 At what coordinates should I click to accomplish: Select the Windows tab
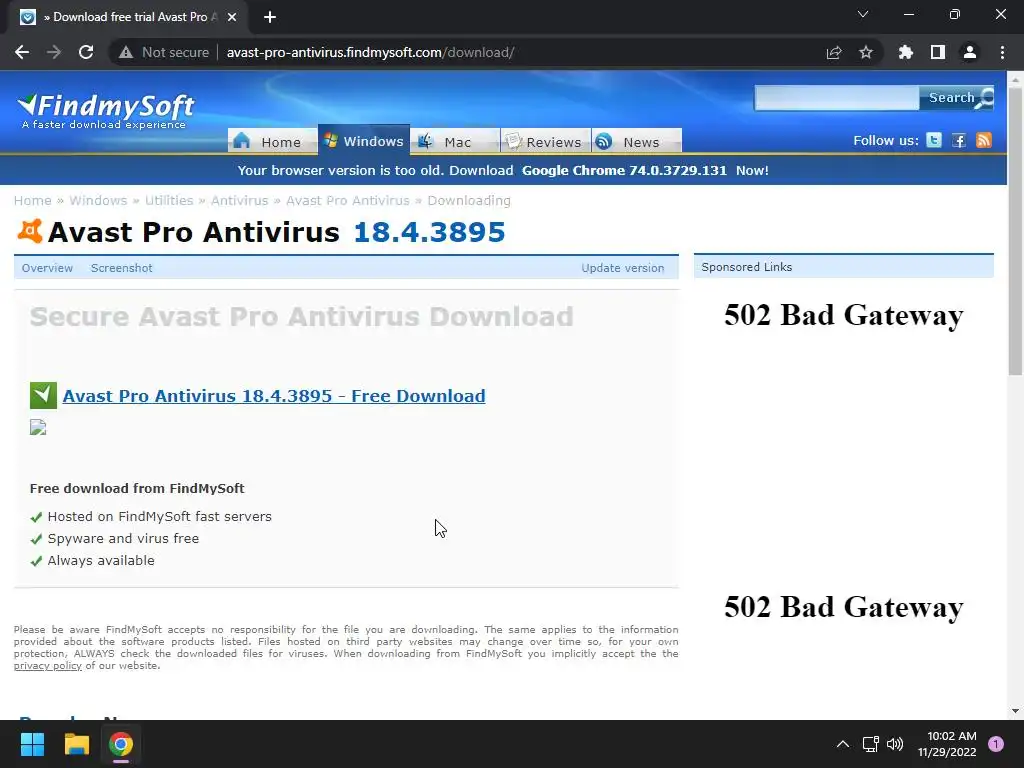point(364,140)
